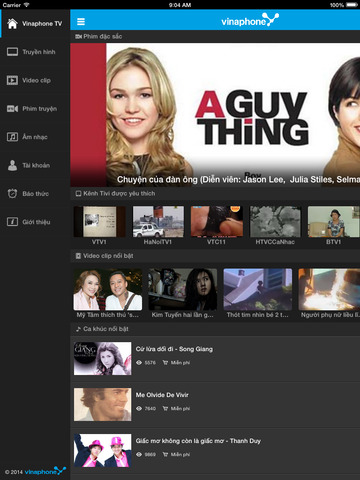Open the HaNoiTV1 channel thumbnail
The height and width of the screenshot is (480, 360).
tap(158, 221)
